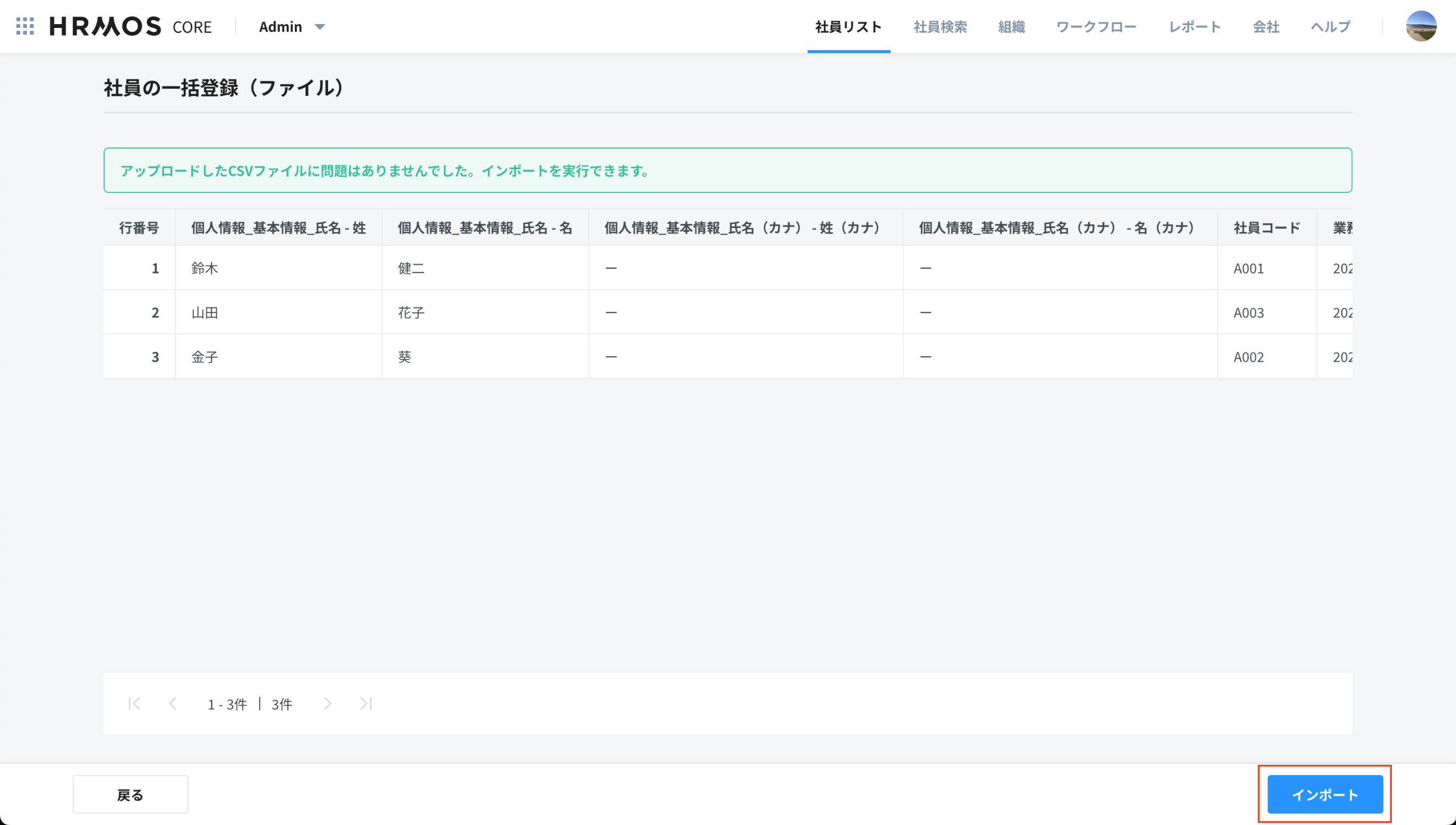Go to next page arrow

[x=327, y=703]
